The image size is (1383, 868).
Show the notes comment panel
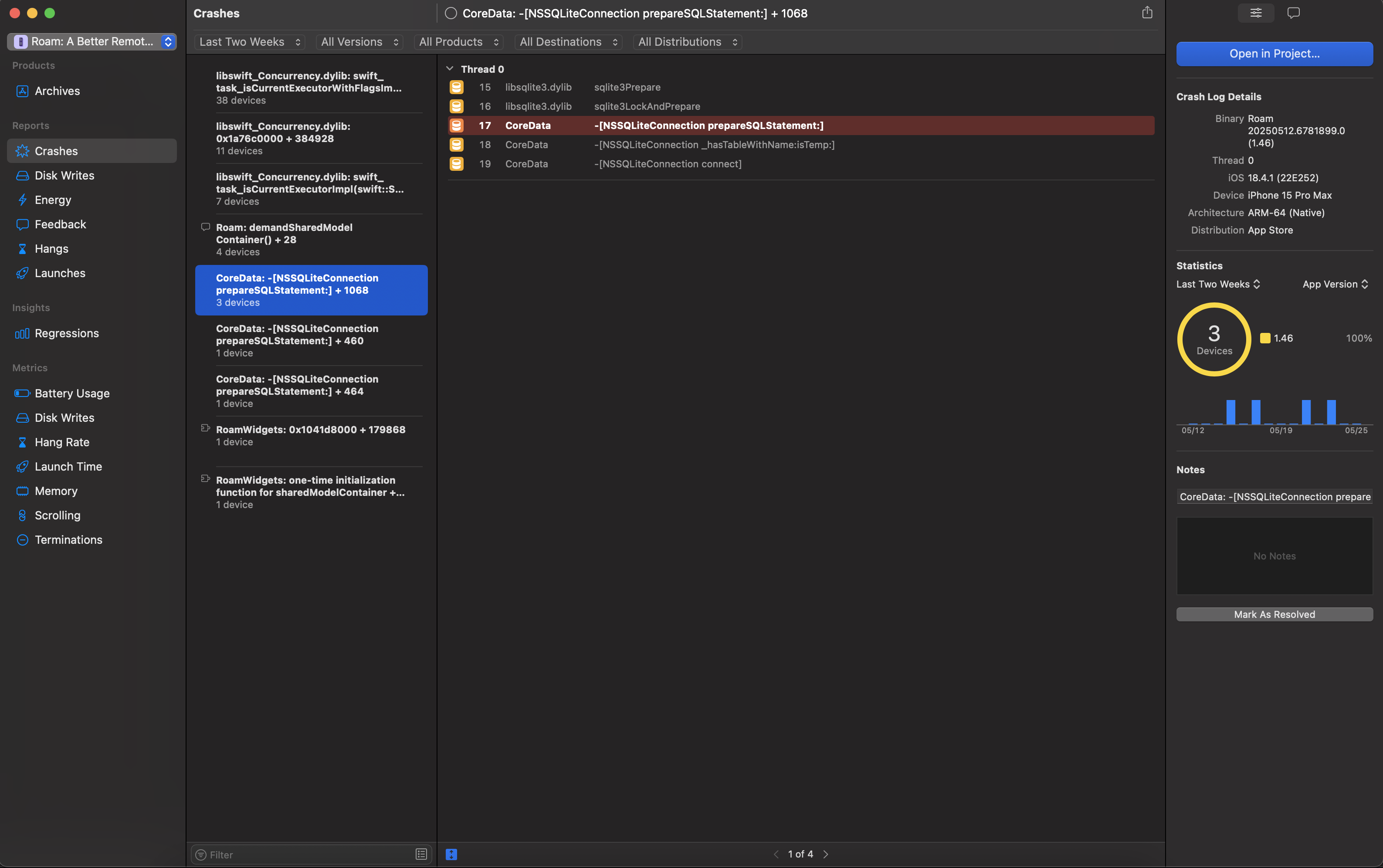point(1292,13)
